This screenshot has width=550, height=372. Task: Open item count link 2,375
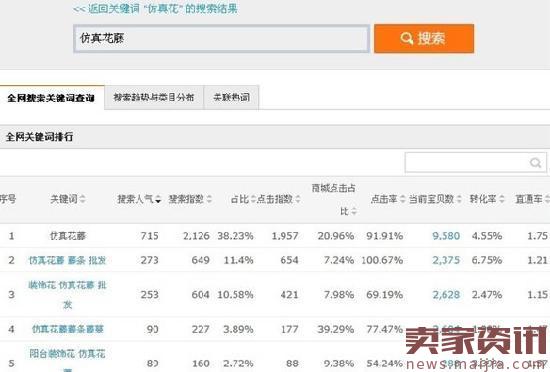pos(446,260)
